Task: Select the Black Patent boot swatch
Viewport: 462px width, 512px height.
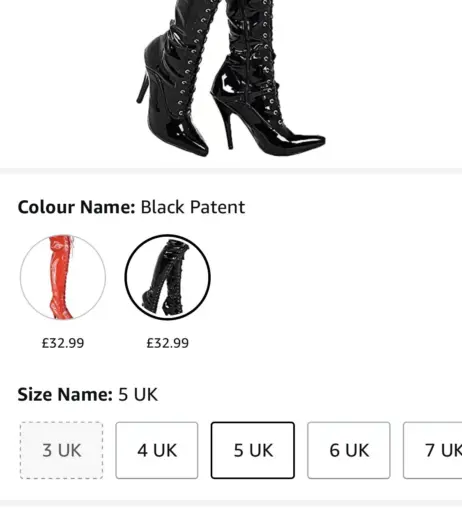Action: [x=168, y=277]
